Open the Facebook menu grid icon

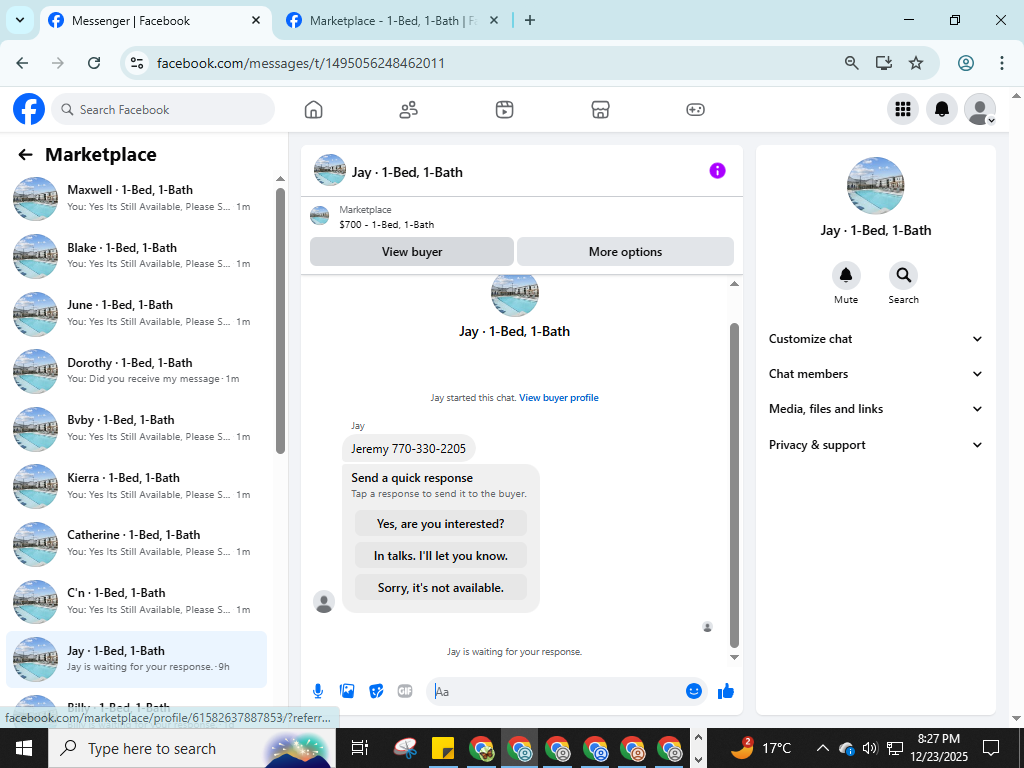tap(903, 109)
